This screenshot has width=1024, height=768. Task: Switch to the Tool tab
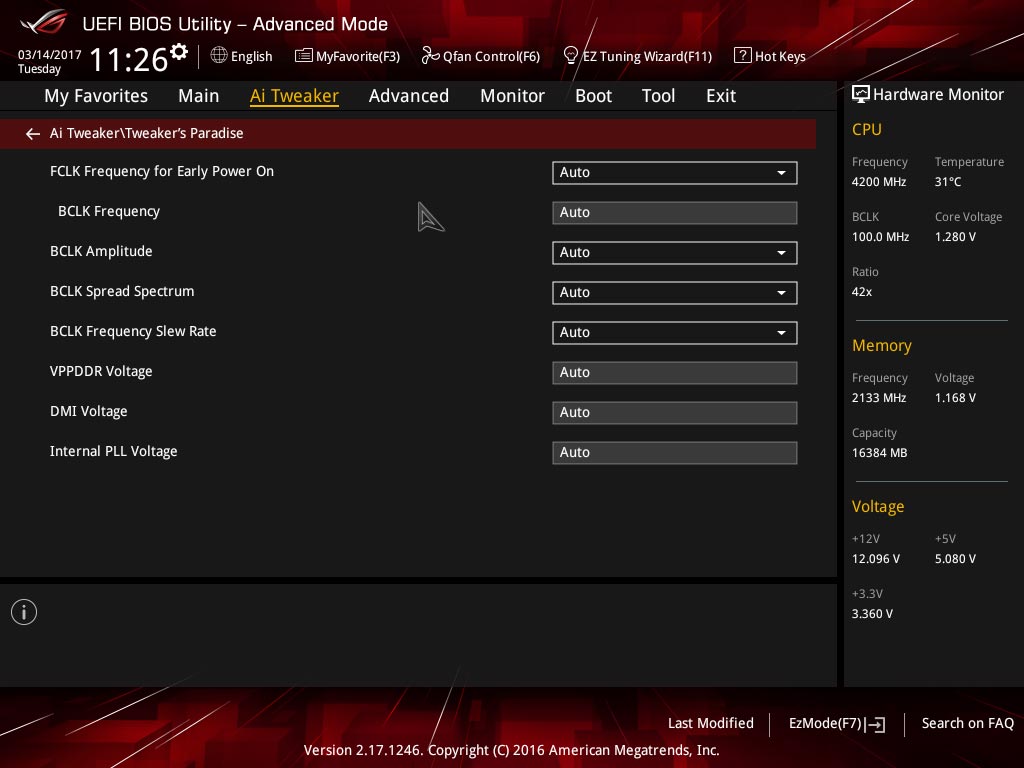[x=658, y=96]
